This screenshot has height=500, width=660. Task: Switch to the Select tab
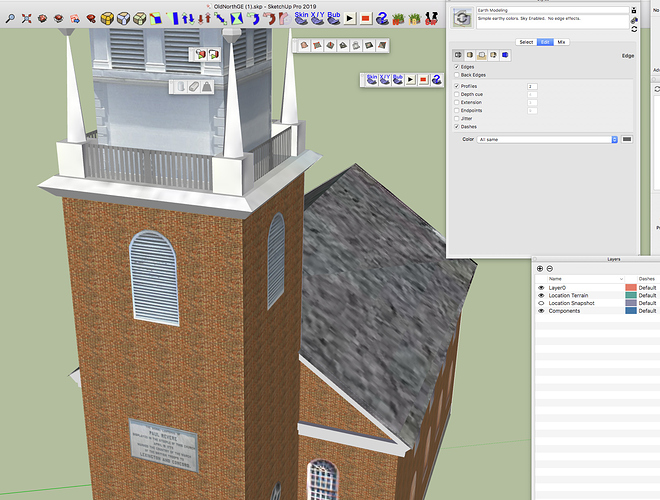pos(526,42)
